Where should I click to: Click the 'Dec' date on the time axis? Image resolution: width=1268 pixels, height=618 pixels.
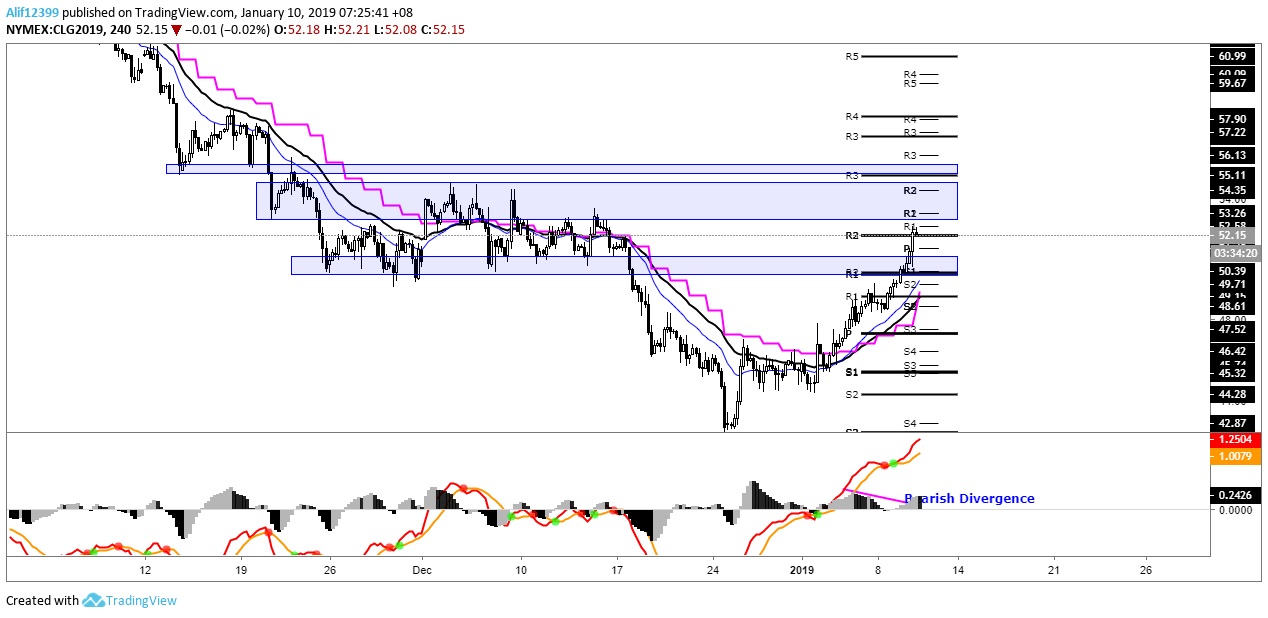420,569
